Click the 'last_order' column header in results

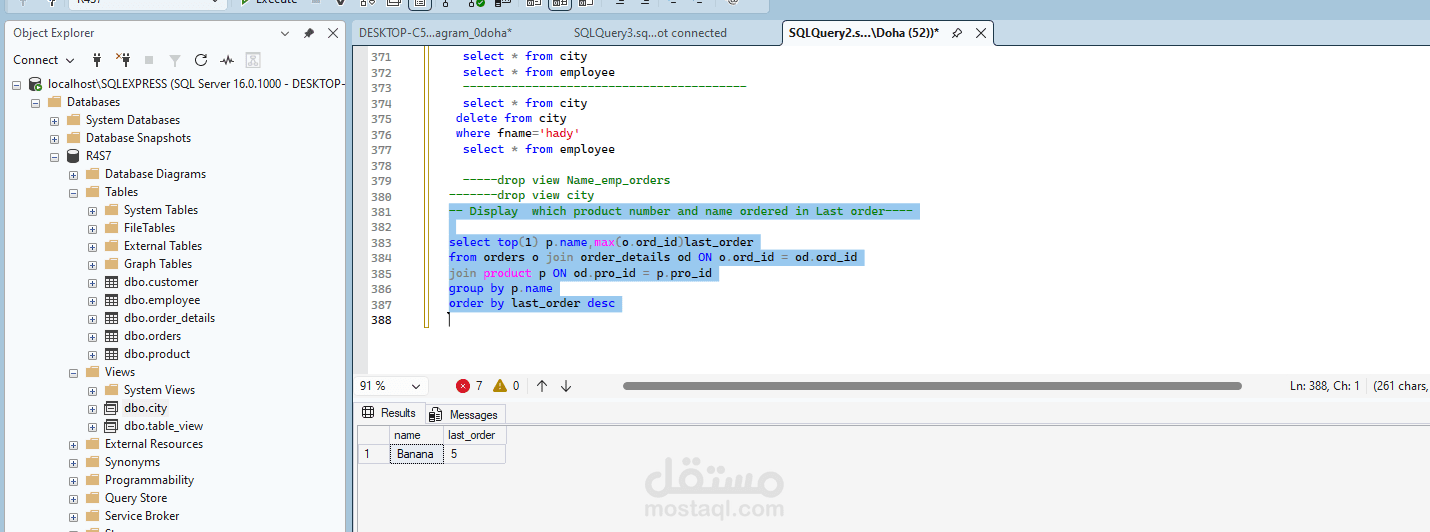pos(474,435)
